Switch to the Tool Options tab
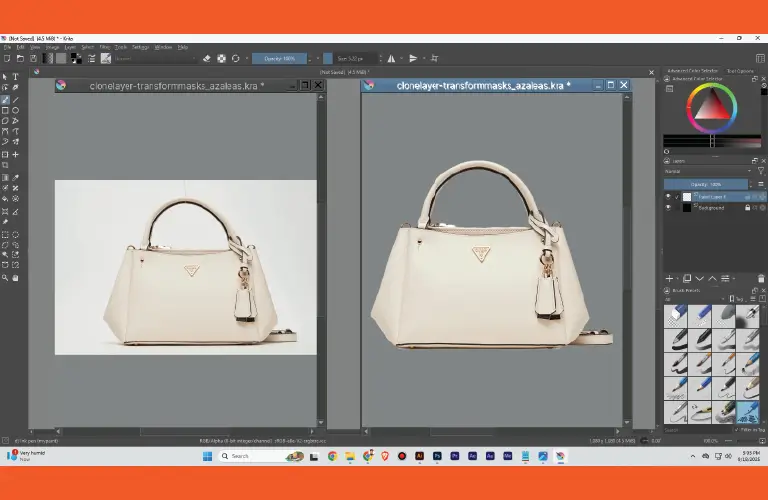This screenshot has height=500, width=768. click(740, 71)
